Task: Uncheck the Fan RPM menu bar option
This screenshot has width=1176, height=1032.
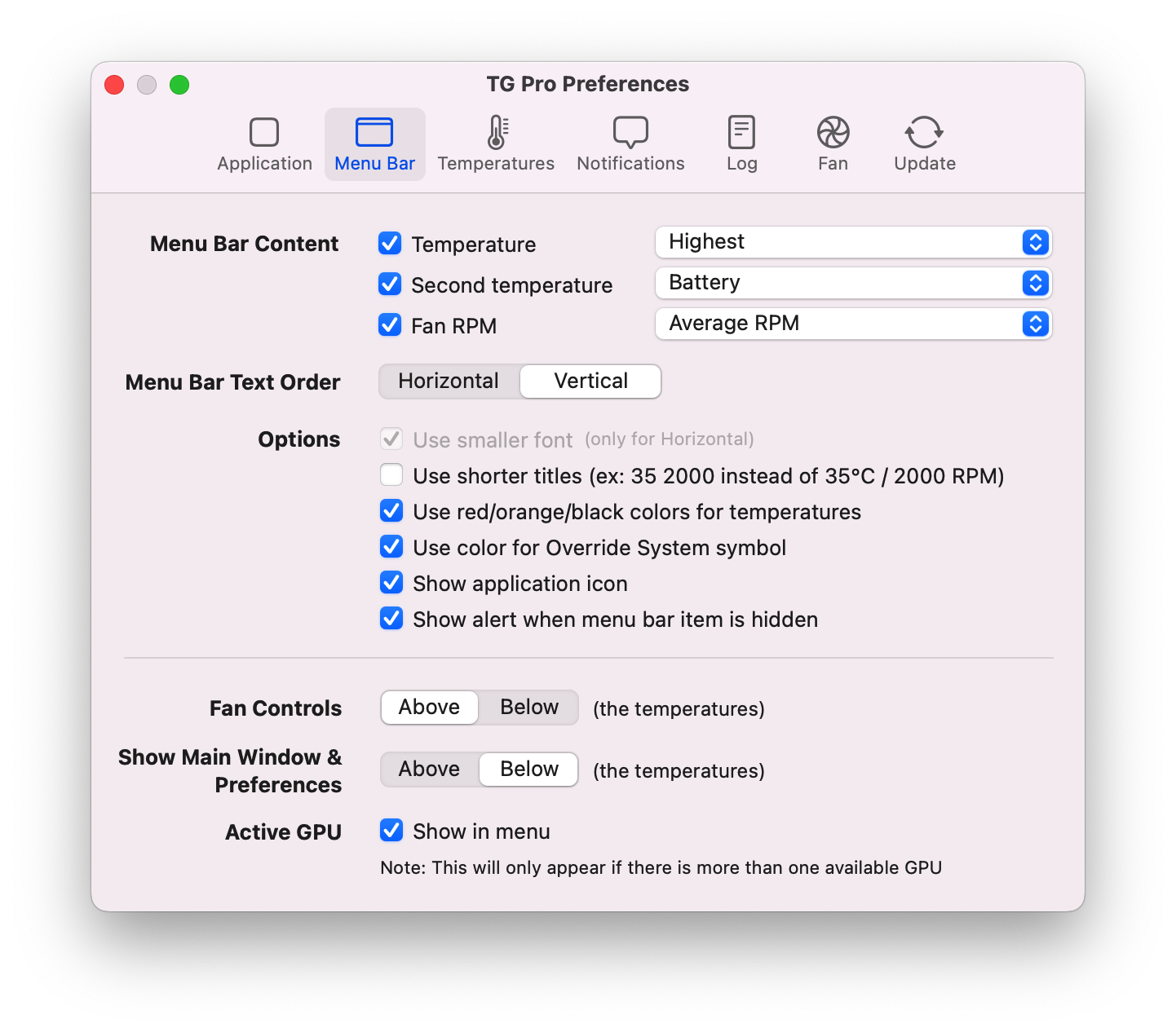Action: click(390, 324)
